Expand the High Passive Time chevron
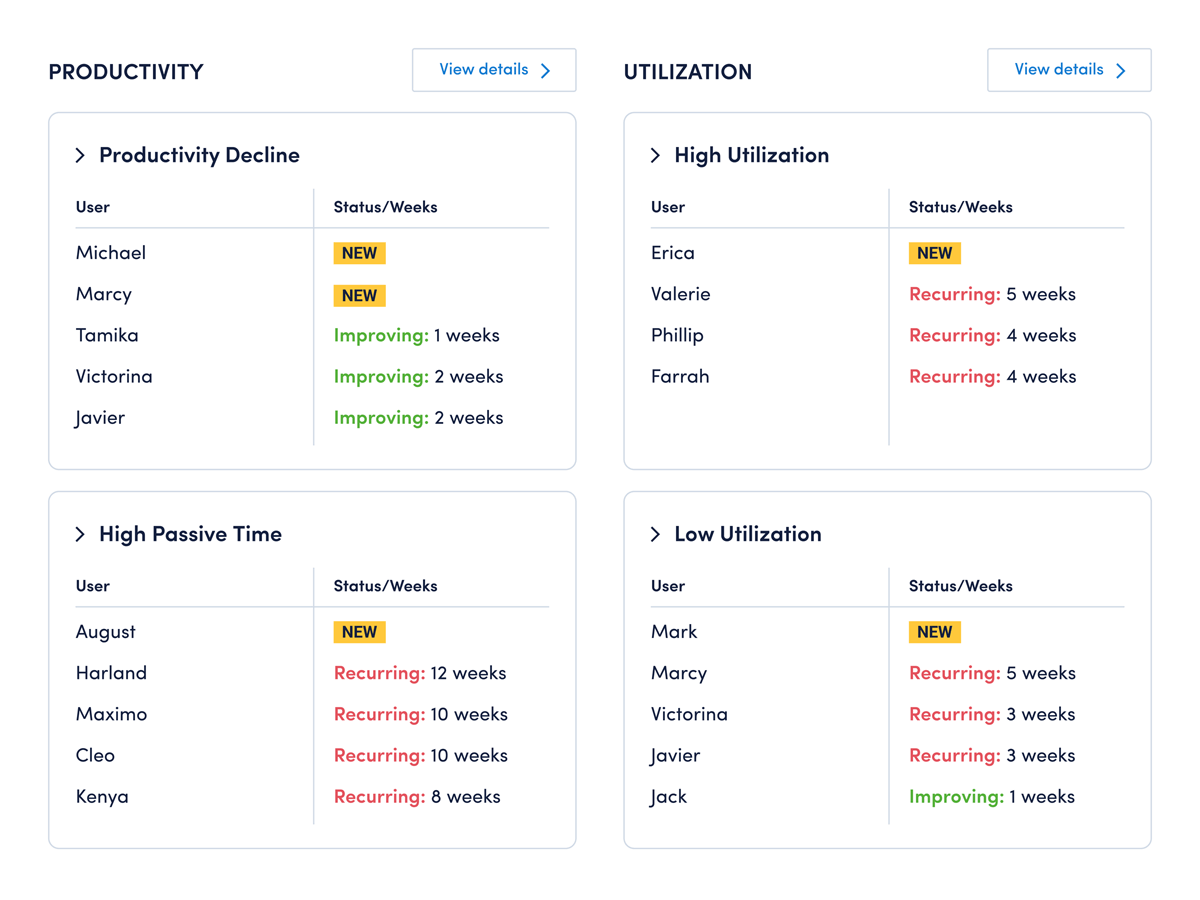 click(80, 534)
